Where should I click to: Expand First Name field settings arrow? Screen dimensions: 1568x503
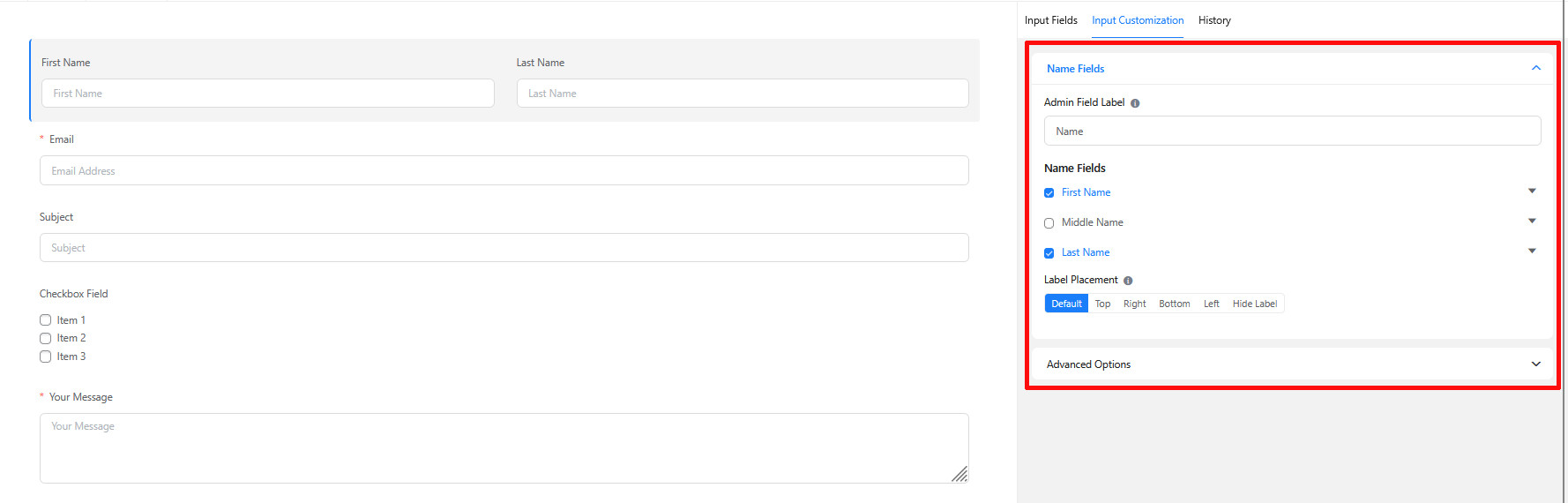[x=1532, y=191]
